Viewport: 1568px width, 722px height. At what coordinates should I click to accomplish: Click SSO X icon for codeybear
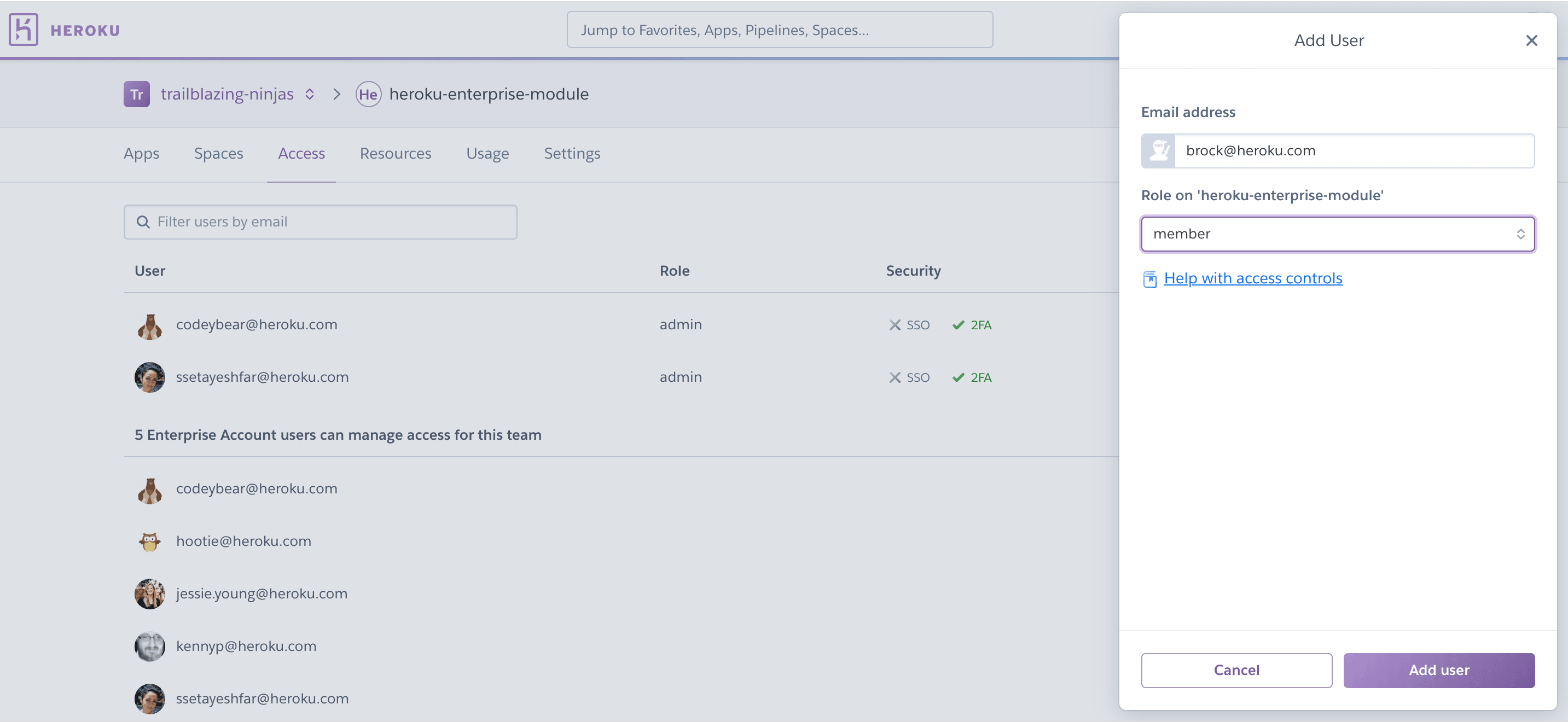click(x=895, y=325)
